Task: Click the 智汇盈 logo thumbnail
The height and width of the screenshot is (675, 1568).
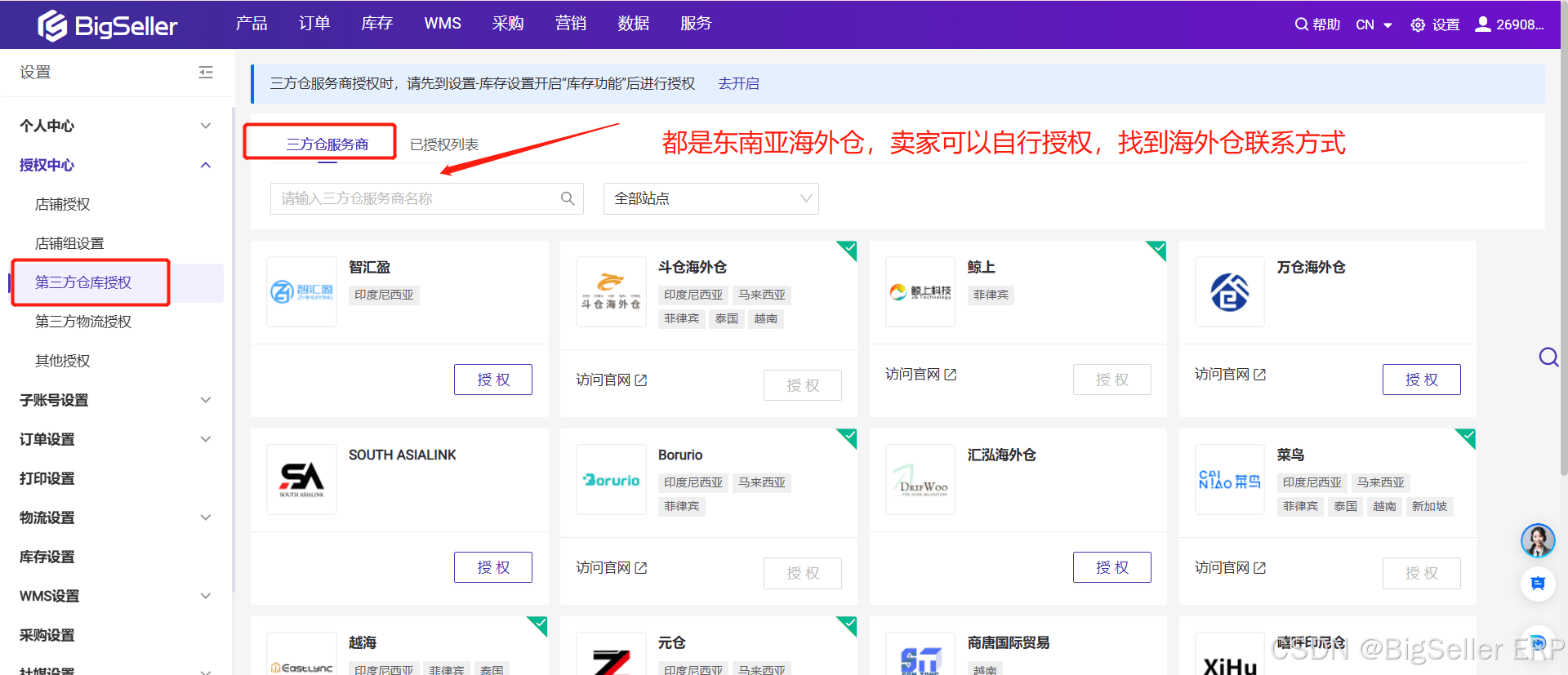Action: pyautogui.click(x=301, y=292)
